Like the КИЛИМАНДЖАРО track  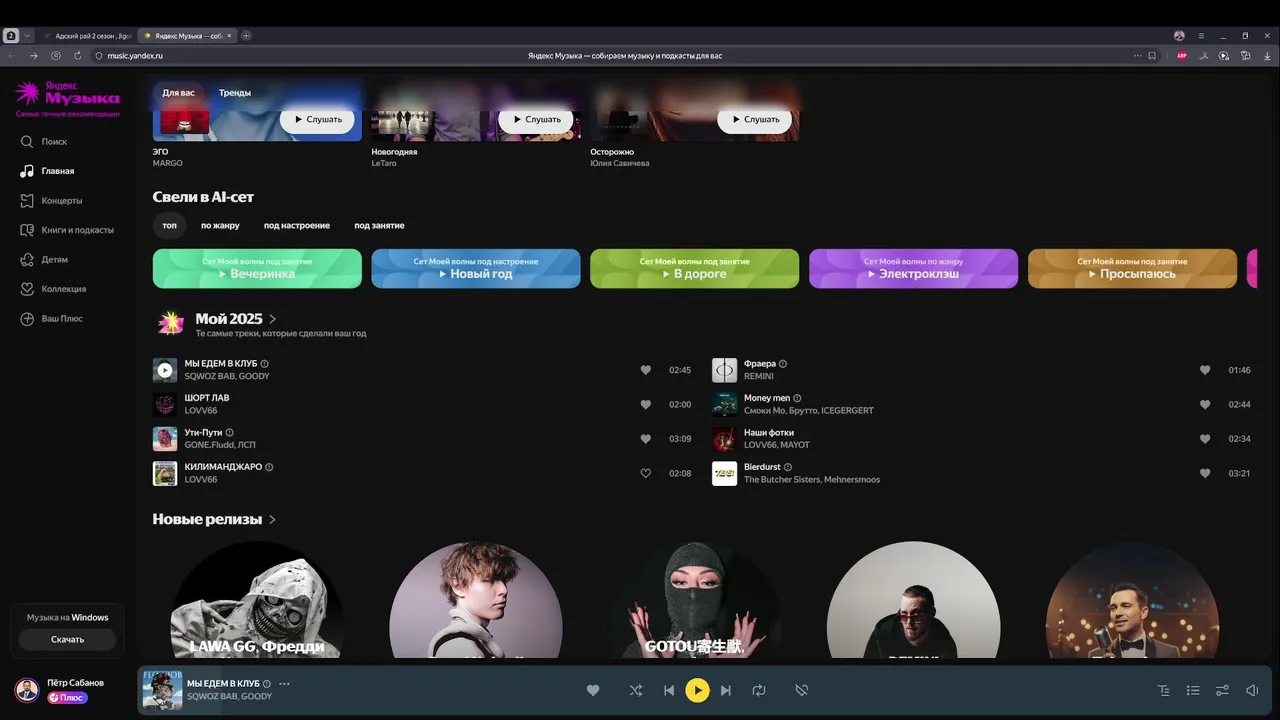(646, 473)
